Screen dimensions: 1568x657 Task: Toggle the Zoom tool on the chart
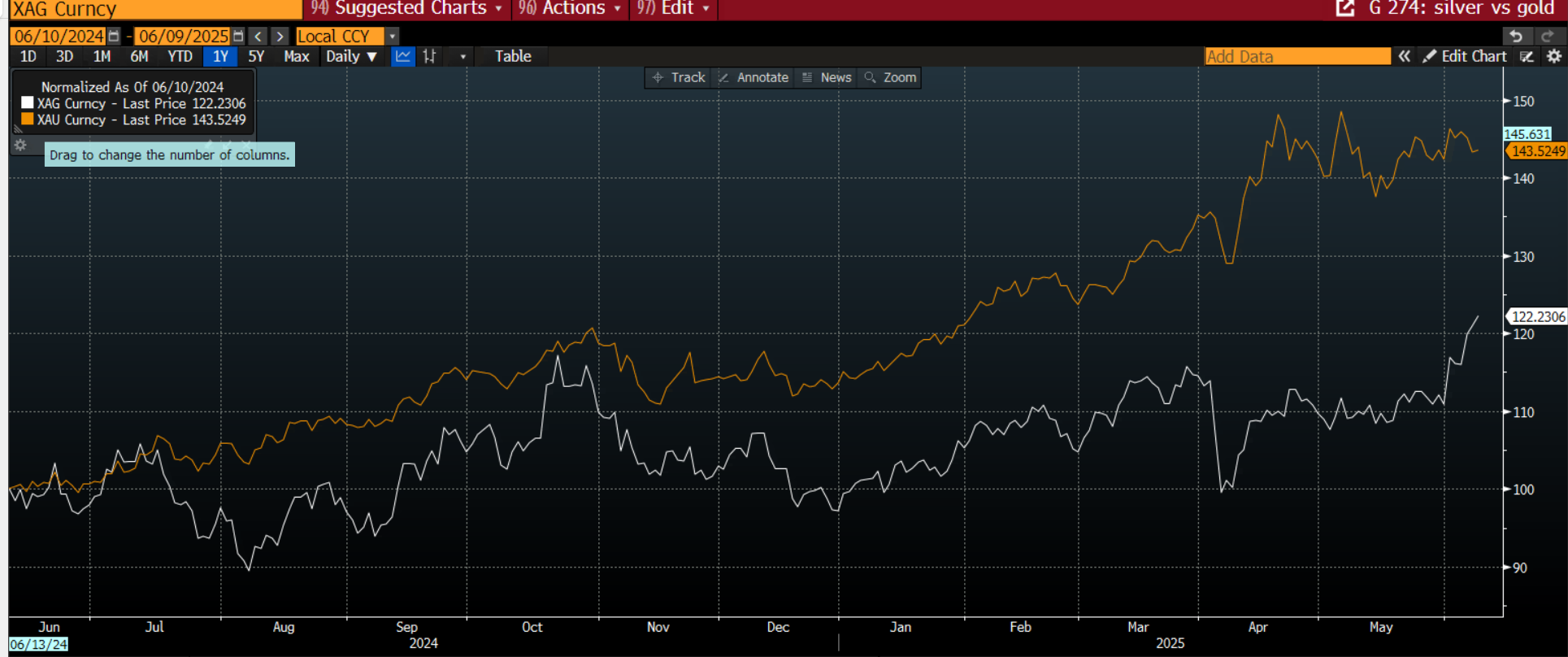pos(891,77)
